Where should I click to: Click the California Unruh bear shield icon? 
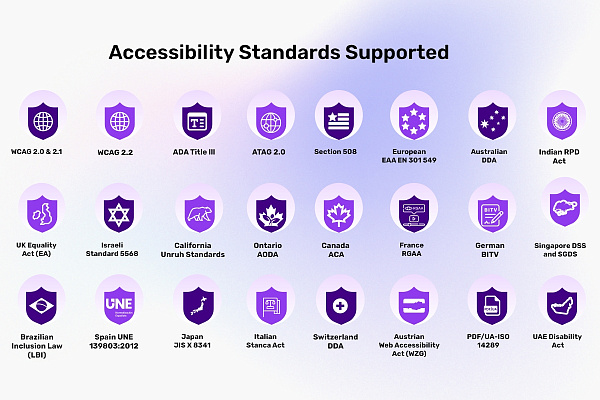point(199,214)
